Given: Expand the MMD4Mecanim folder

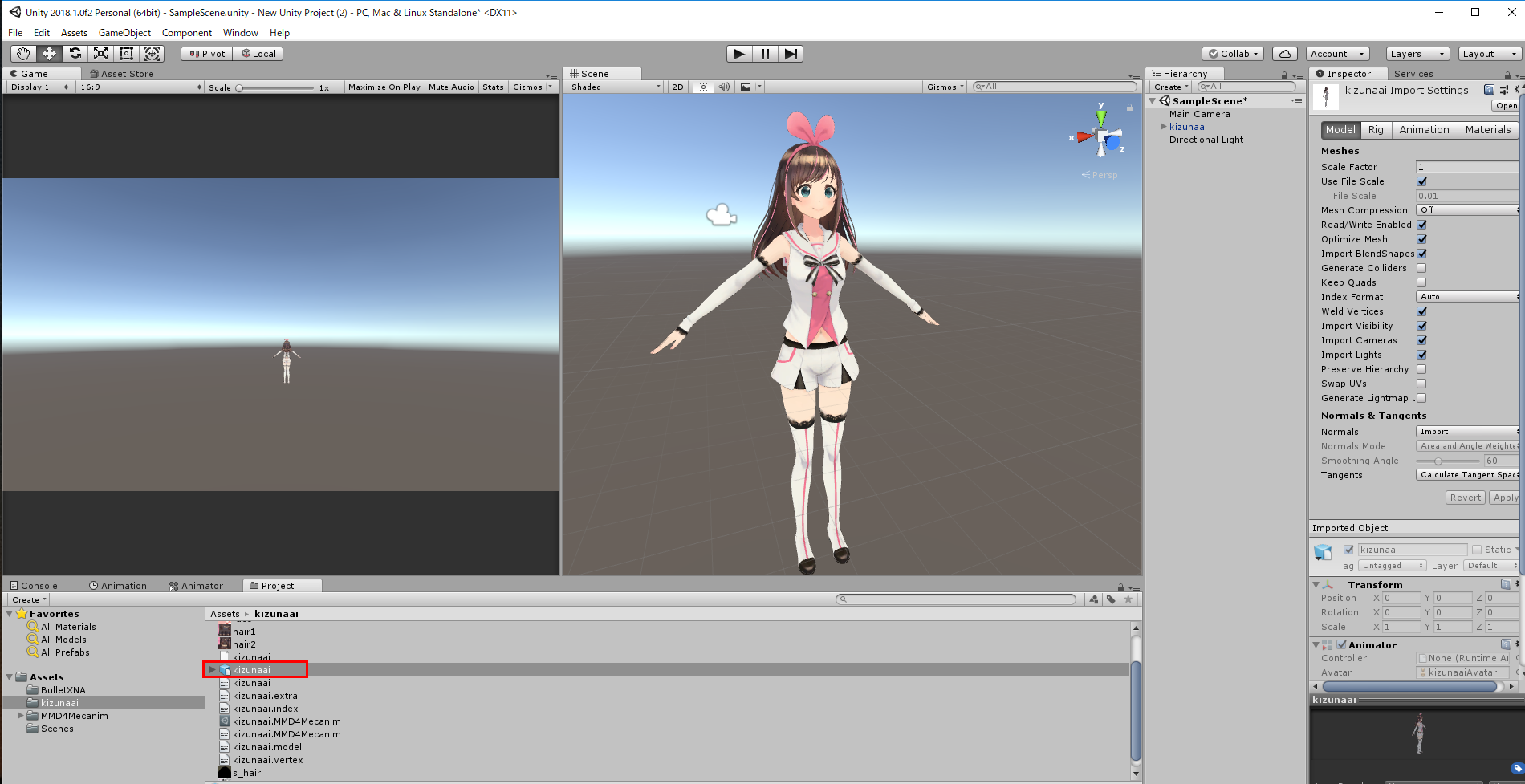Looking at the screenshot, I should tap(20, 716).
